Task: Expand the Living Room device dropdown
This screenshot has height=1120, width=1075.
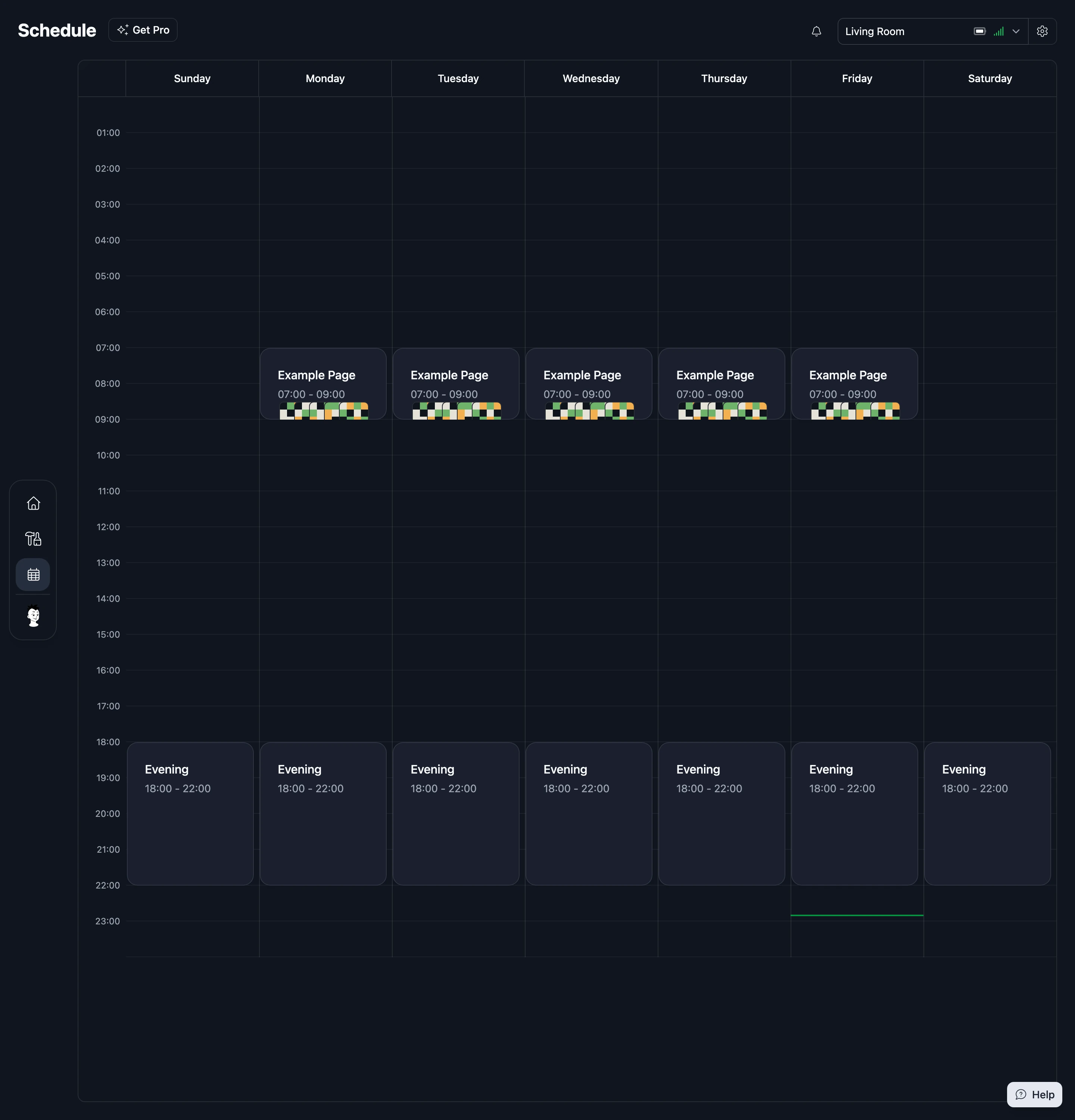Action: pyautogui.click(x=932, y=31)
